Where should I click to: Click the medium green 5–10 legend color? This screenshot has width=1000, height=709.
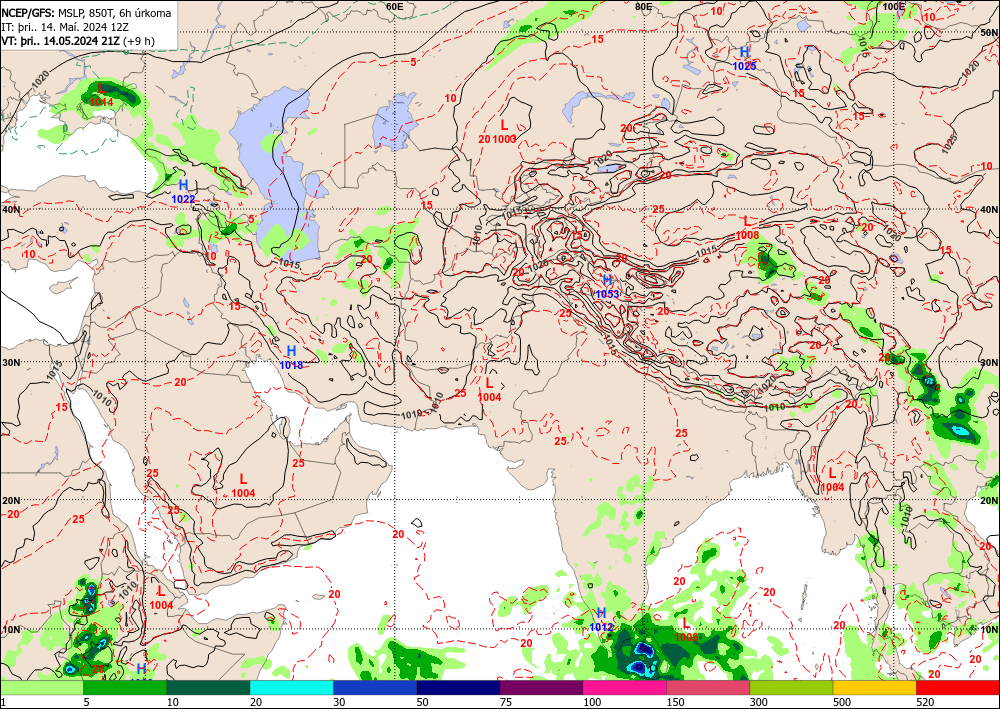pyautogui.click(x=125, y=687)
